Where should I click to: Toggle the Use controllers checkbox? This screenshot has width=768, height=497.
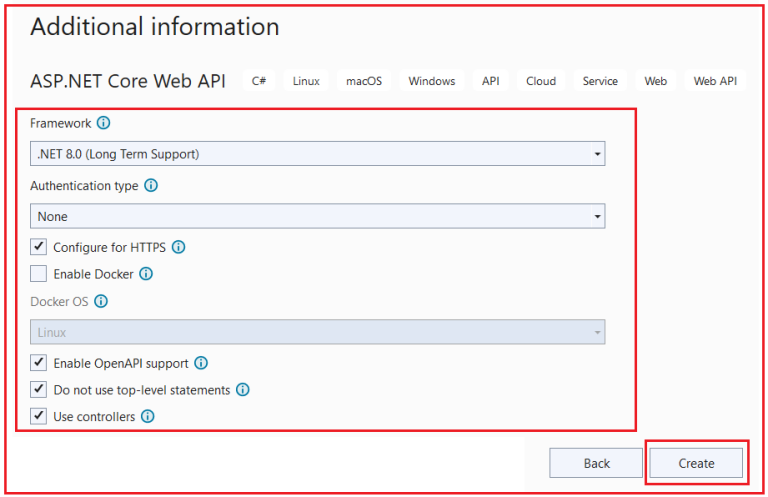pos(39,417)
